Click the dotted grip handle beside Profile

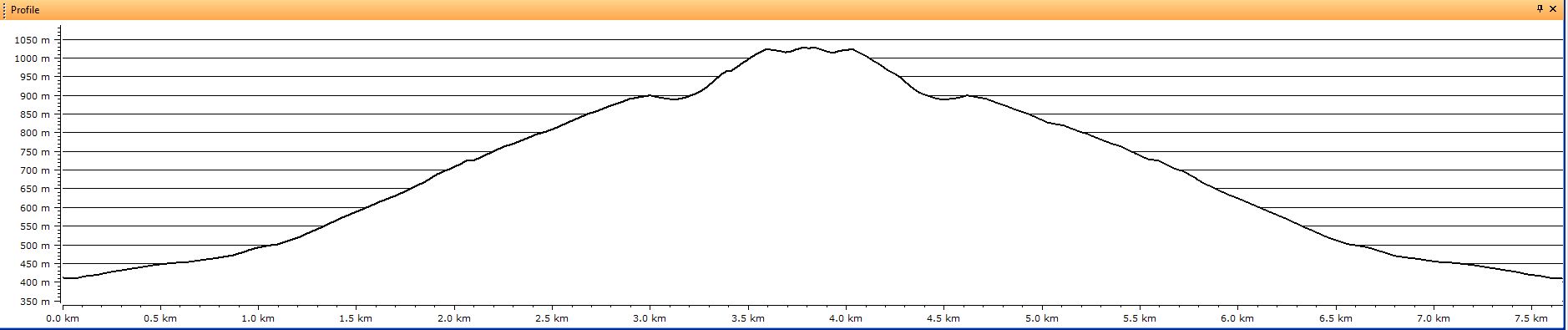point(4,10)
